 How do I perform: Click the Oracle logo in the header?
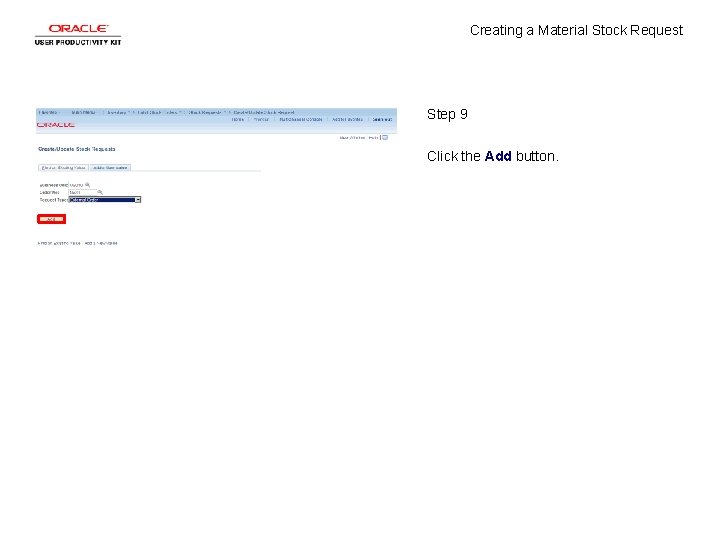click(x=56, y=124)
